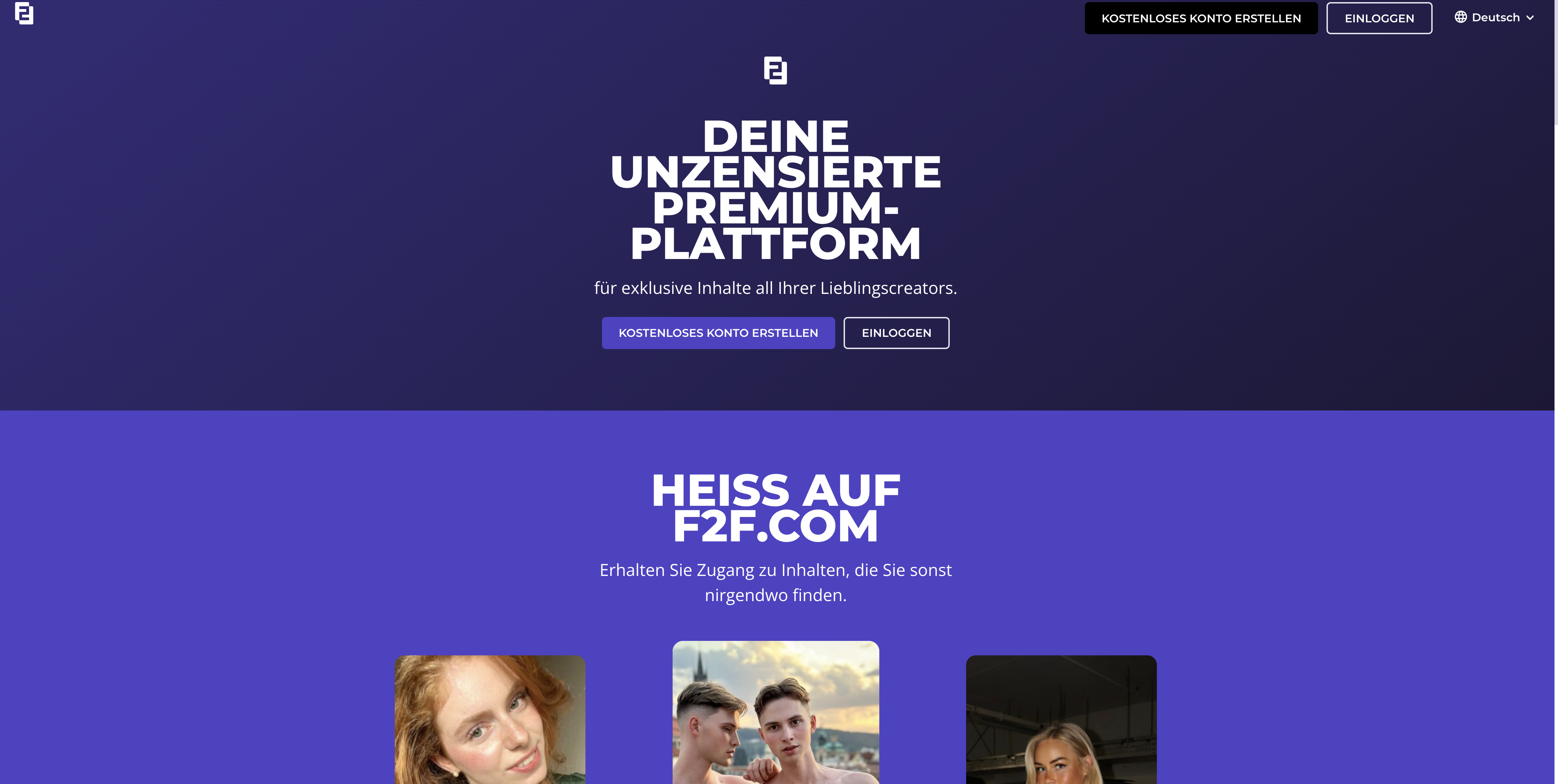Image resolution: width=1558 pixels, height=784 pixels.
Task: Click the black Kostenloses Konto Erstellen header button
Action: 1201,18
